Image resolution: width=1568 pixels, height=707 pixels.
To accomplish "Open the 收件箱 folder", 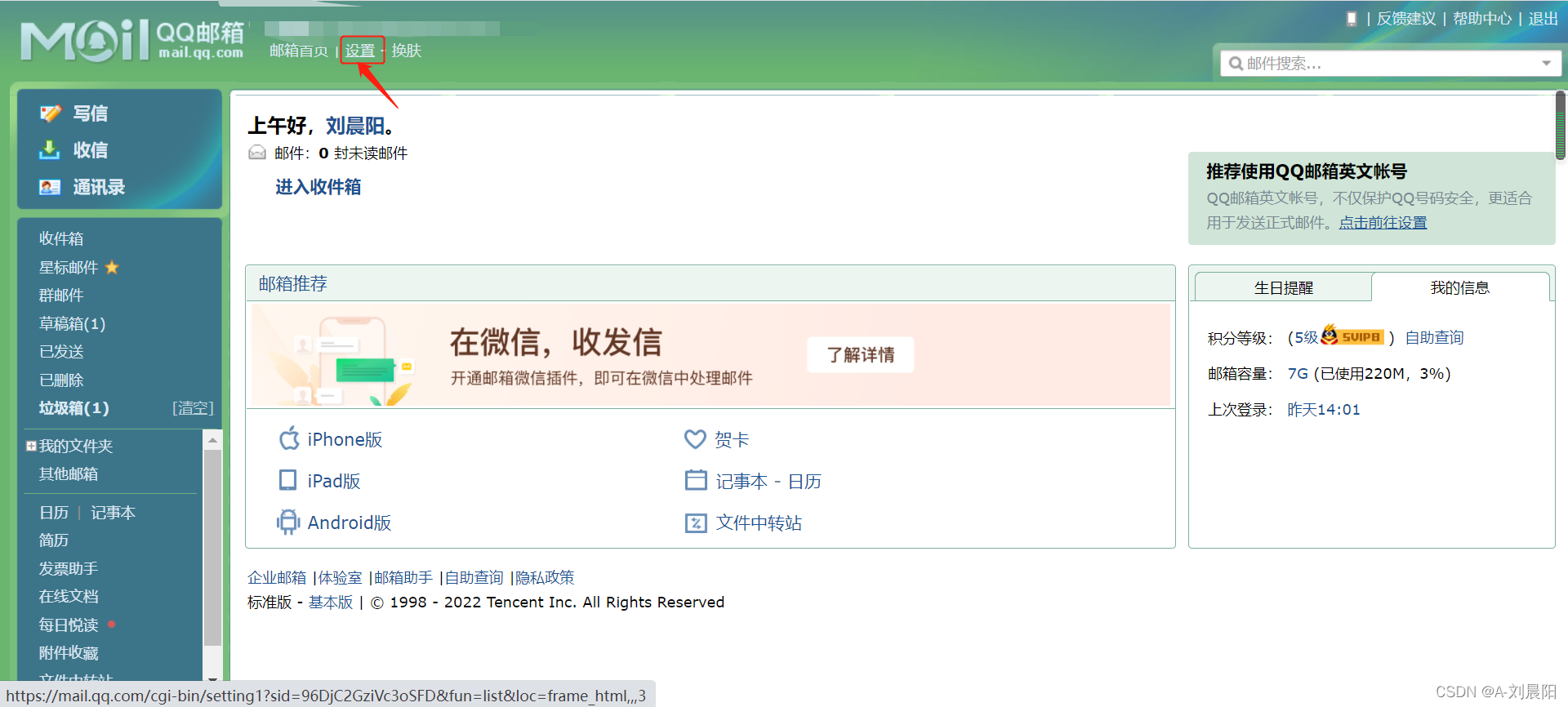I will pyautogui.click(x=61, y=238).
